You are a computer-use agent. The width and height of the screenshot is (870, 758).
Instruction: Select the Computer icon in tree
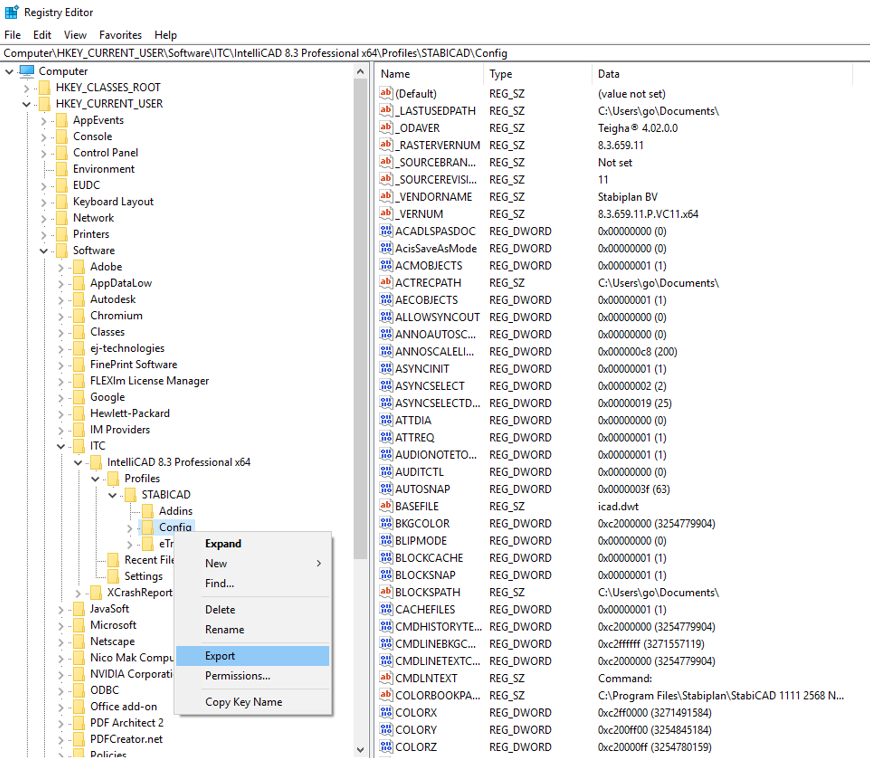tap(27, 70)
